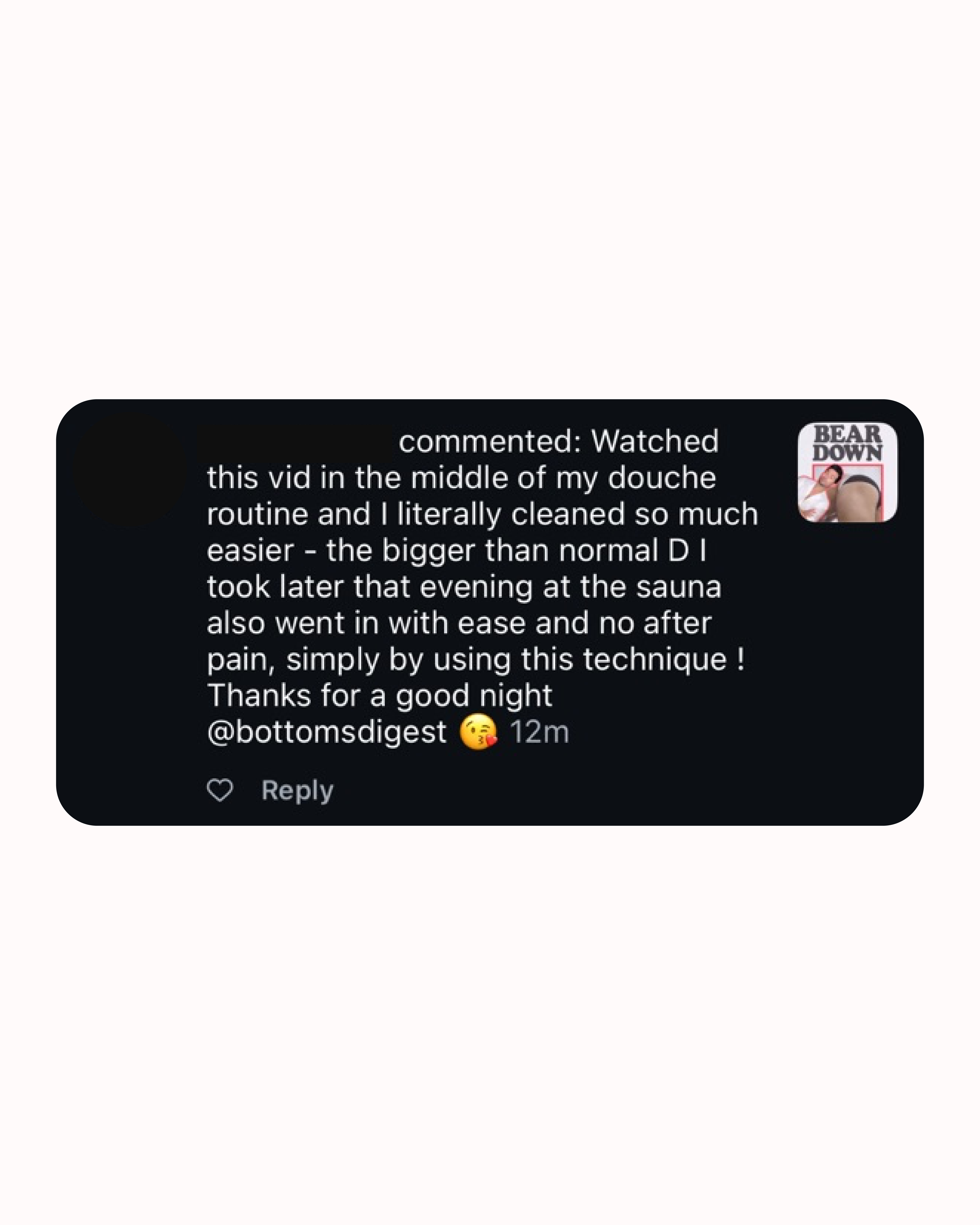980x1225 pixels.
Task: Click the 'this vid in the middle' line
Action: pos(461,478)
